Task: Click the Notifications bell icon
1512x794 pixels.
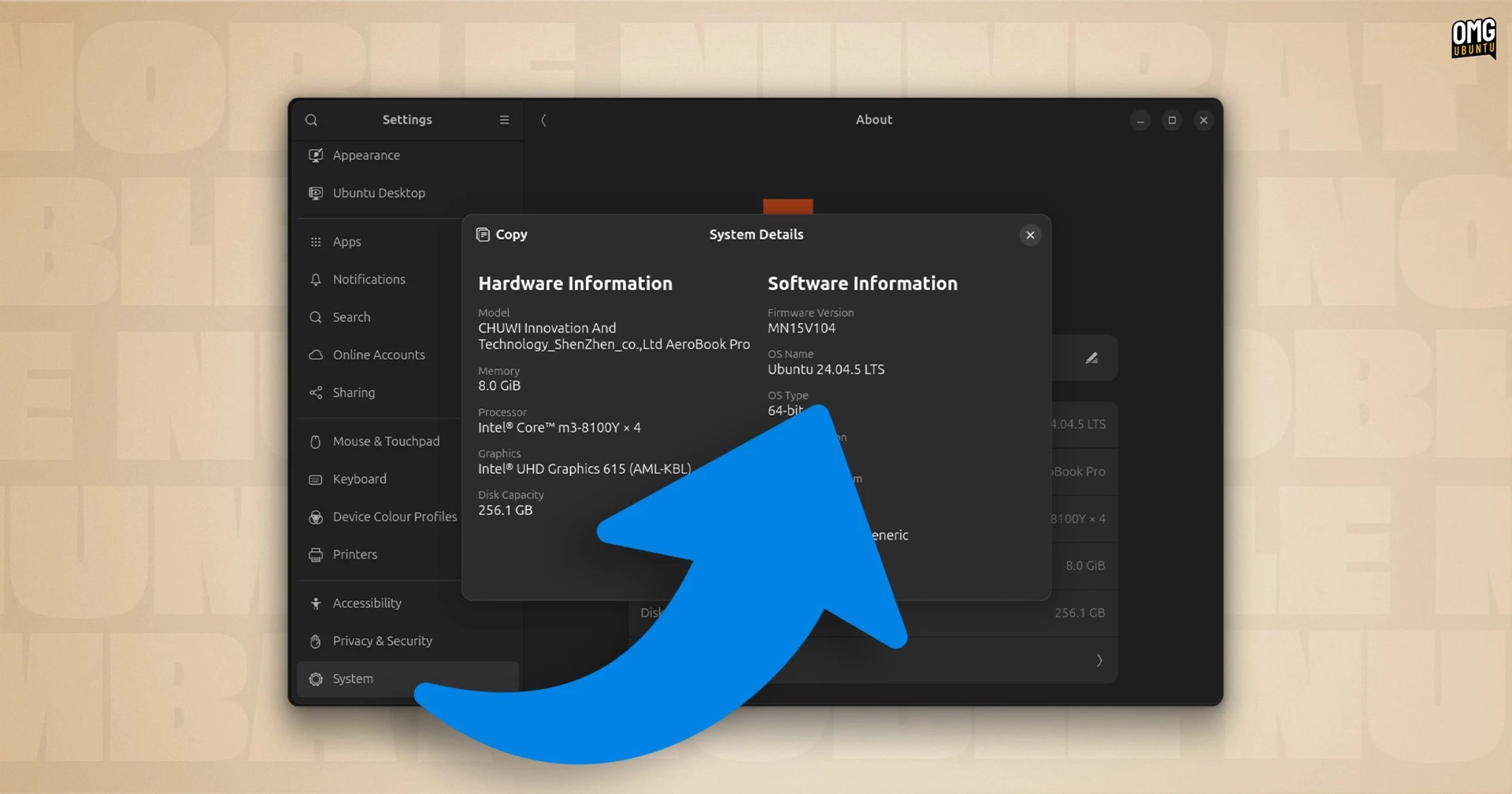Action: pos(316,280)
